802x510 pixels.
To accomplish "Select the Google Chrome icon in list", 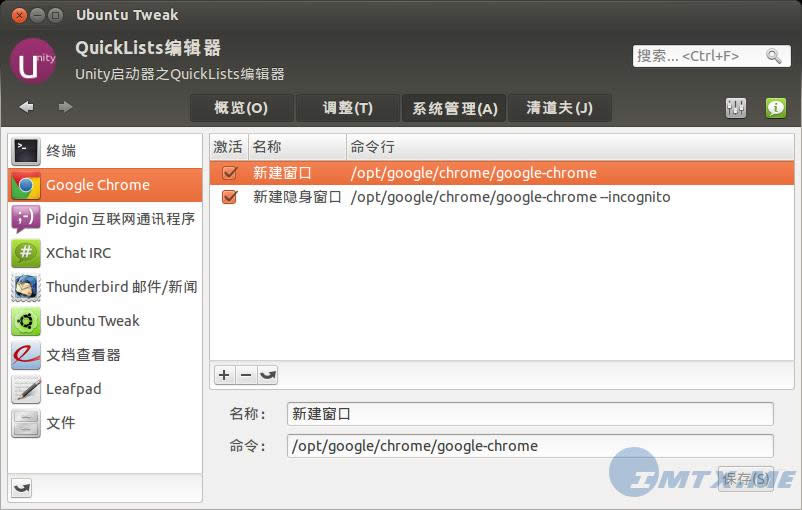I will coord(26,185).
